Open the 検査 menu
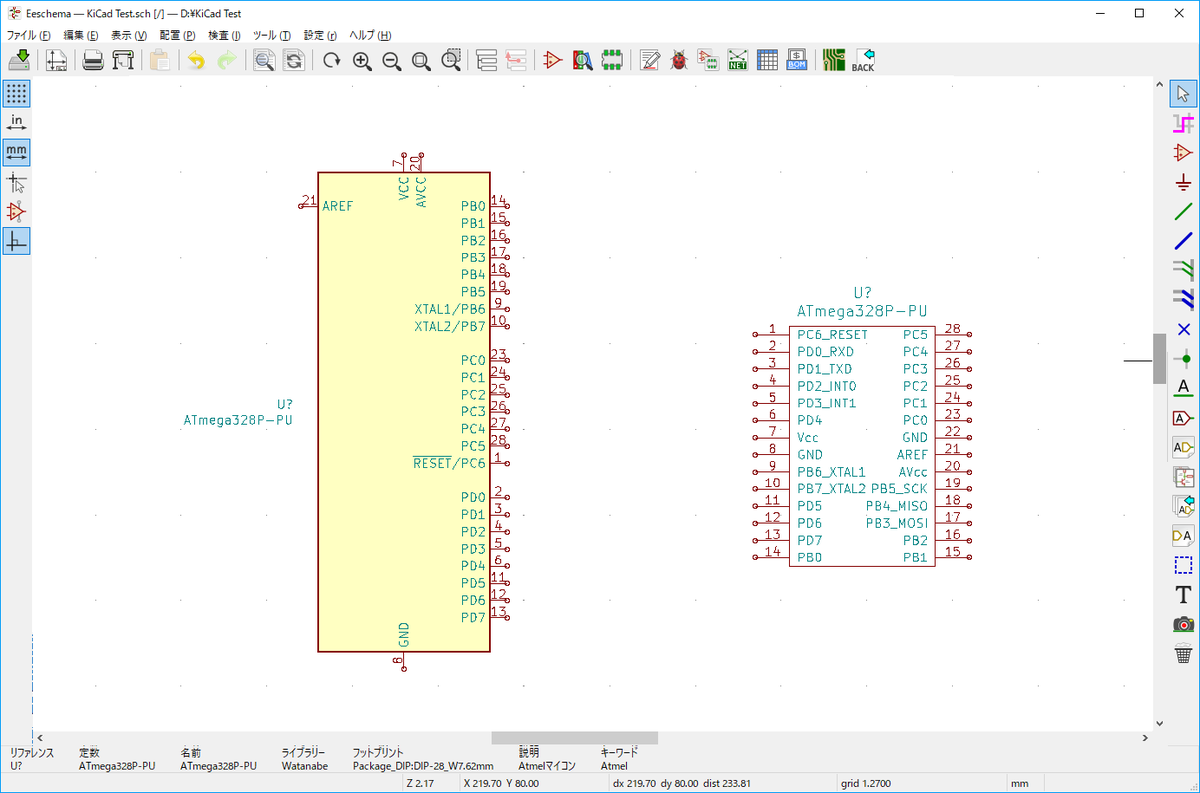Image resolution: width=1200 pixels, height=793 pixels. [224, 35]
